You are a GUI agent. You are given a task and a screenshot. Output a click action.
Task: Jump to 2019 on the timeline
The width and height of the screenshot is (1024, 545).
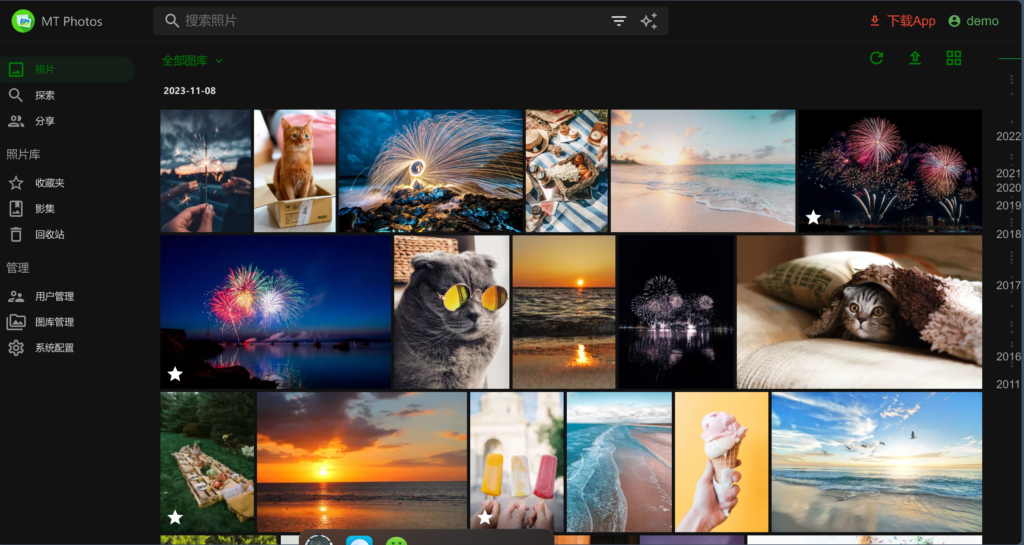click(1008, 206)
